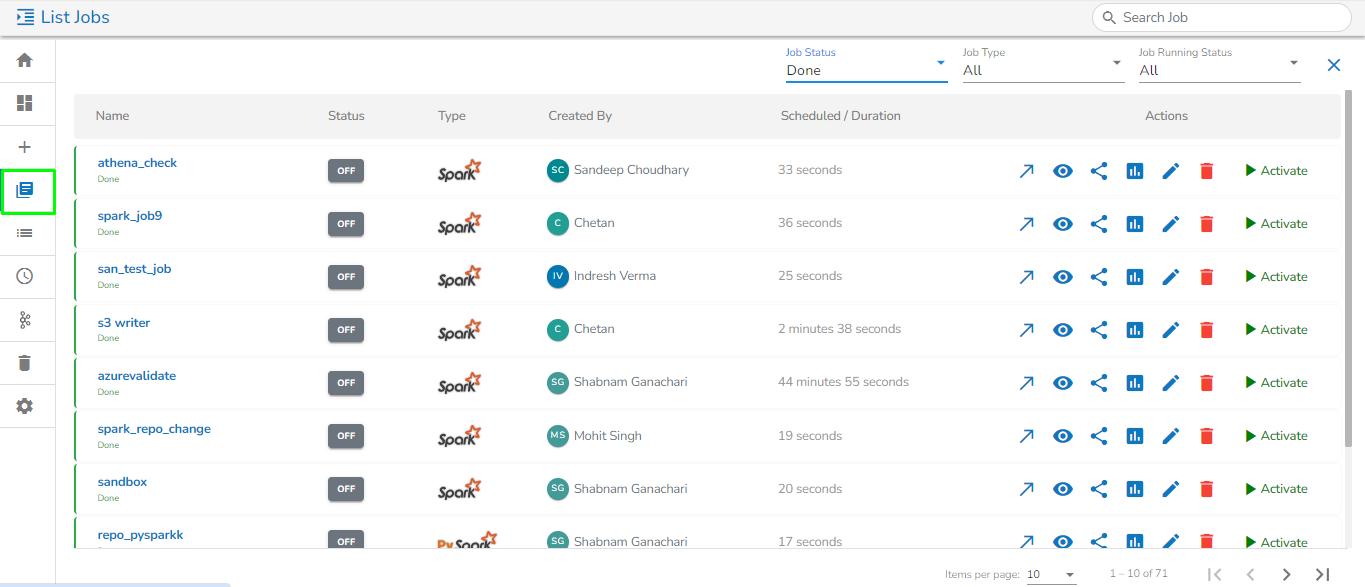Open settings gear in left sidebar

tap(25, 406)
